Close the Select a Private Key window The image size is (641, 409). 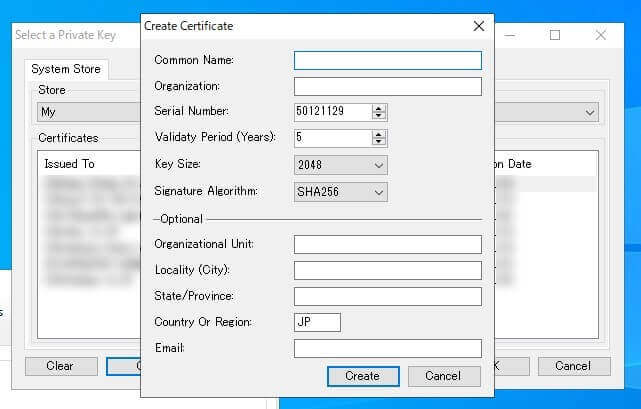point(600,35)
